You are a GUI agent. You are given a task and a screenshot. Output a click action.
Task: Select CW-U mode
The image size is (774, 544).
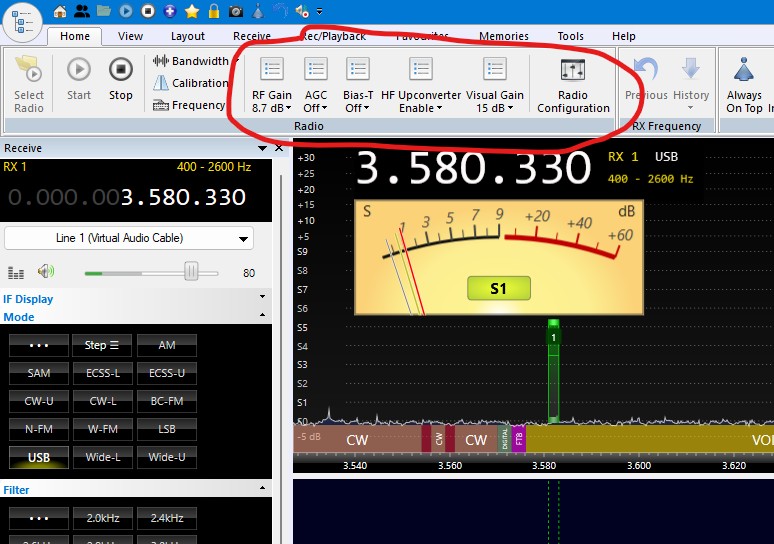tap(39, 401)
